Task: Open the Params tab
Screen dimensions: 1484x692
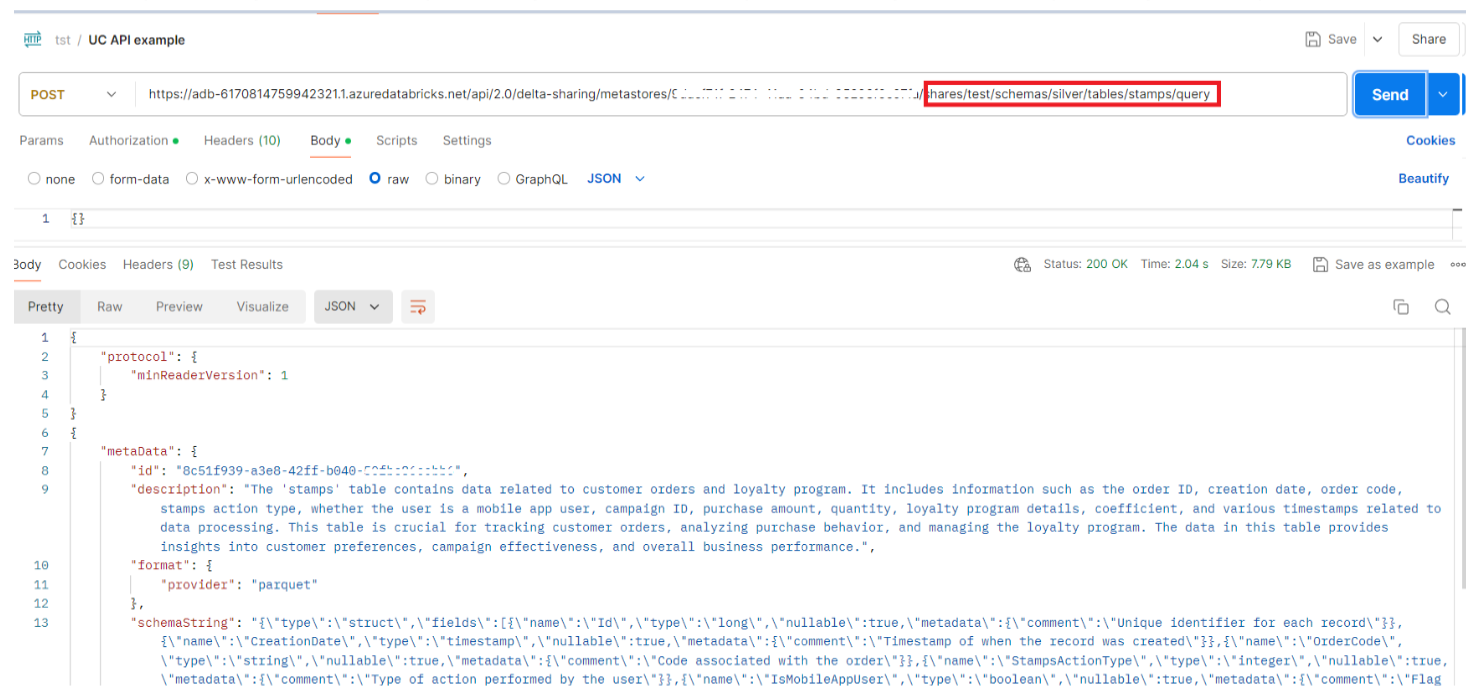Action: pyautogui.click(x=41, y=141)
